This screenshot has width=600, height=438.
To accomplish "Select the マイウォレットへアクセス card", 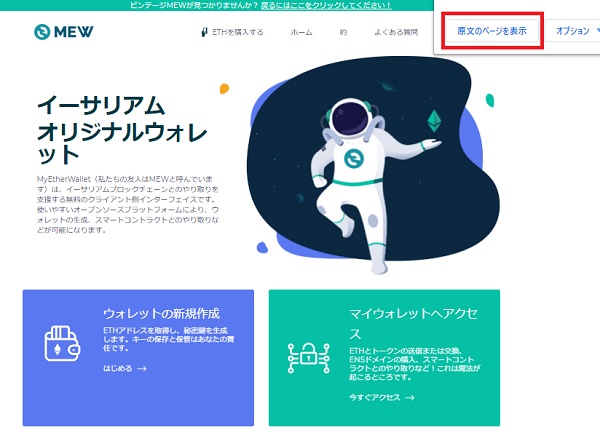I will (384, 358).
